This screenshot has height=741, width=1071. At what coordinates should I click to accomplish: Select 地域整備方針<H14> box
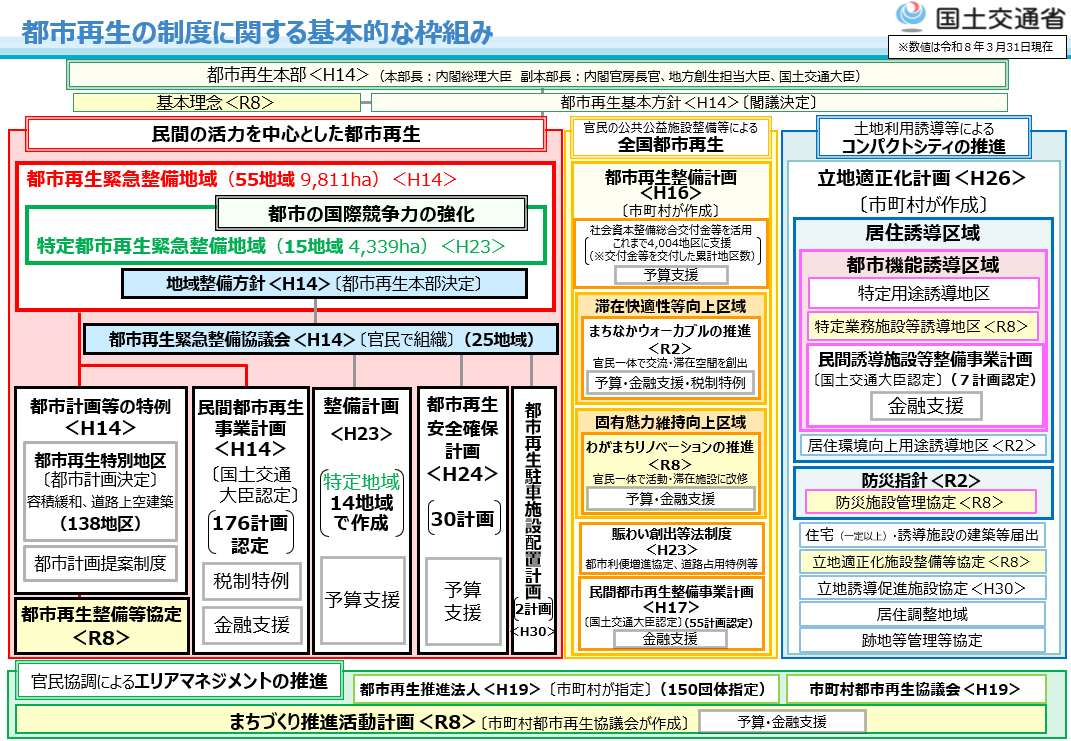click(x=324, y=283)
